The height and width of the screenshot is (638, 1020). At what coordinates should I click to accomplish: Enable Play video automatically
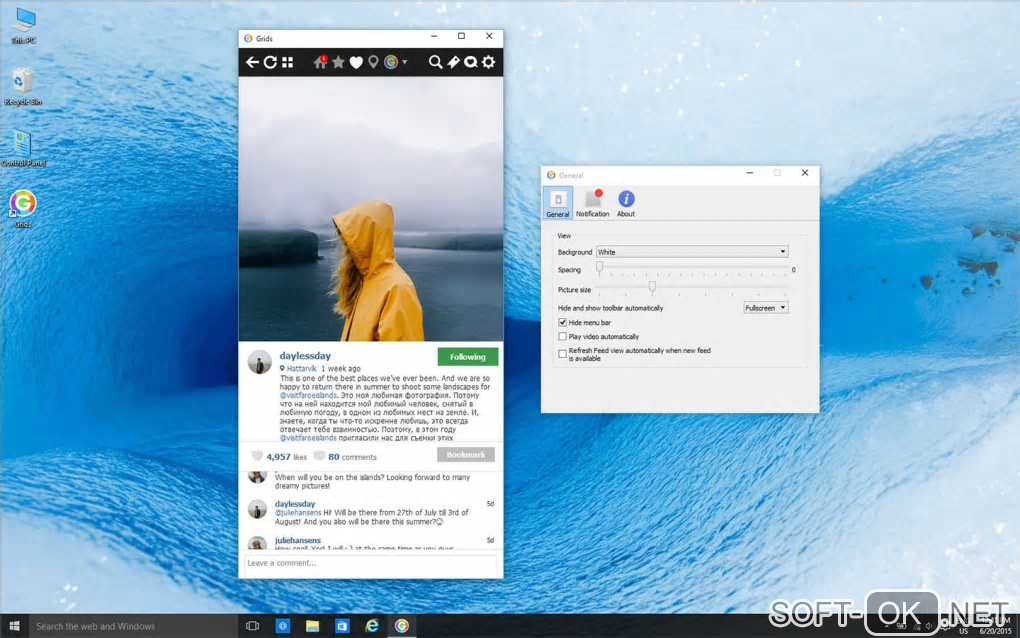[x=563, y=336]
